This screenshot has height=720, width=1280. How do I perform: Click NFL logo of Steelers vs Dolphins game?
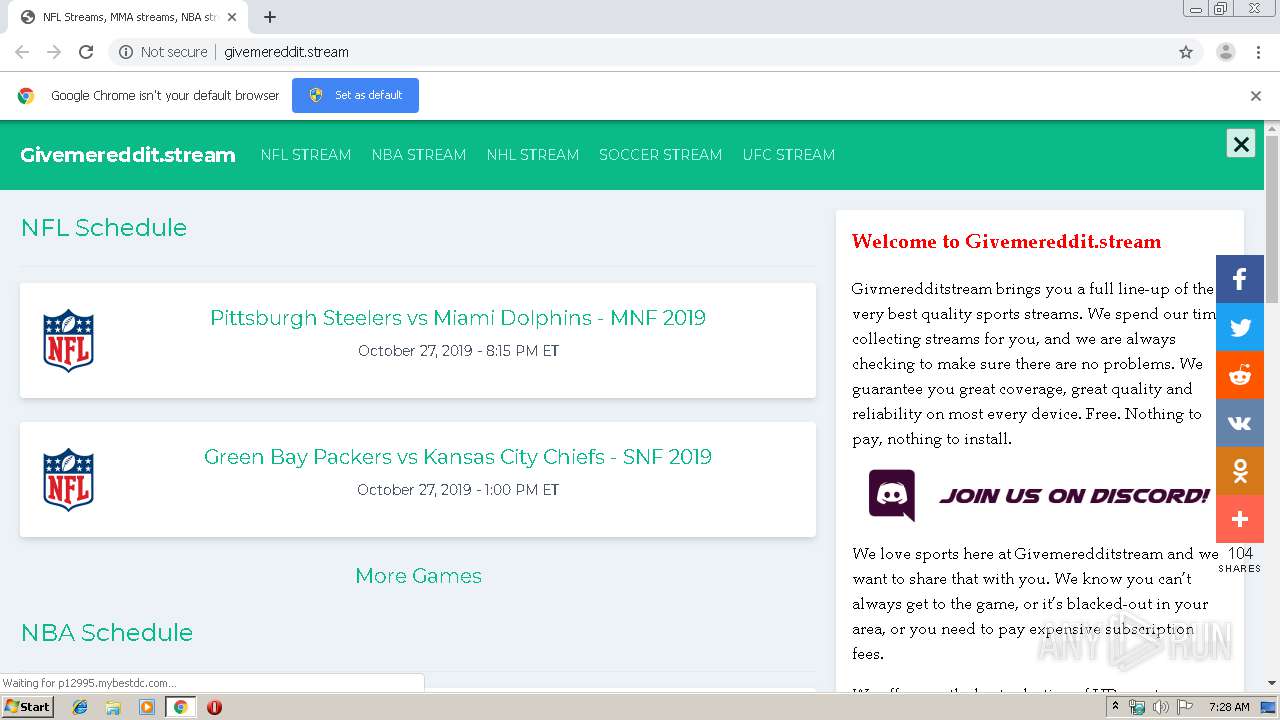click(68, 341)
